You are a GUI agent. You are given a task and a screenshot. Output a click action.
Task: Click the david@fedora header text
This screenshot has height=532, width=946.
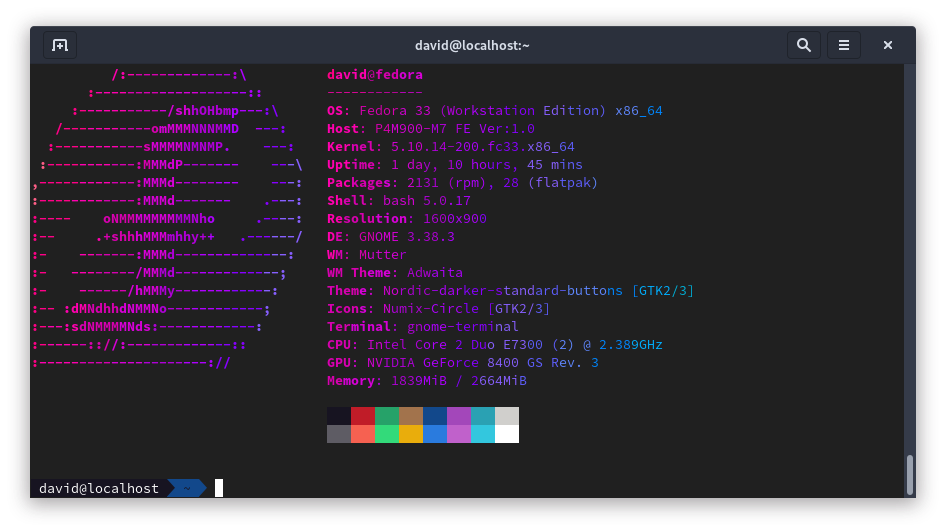(375, 75)
